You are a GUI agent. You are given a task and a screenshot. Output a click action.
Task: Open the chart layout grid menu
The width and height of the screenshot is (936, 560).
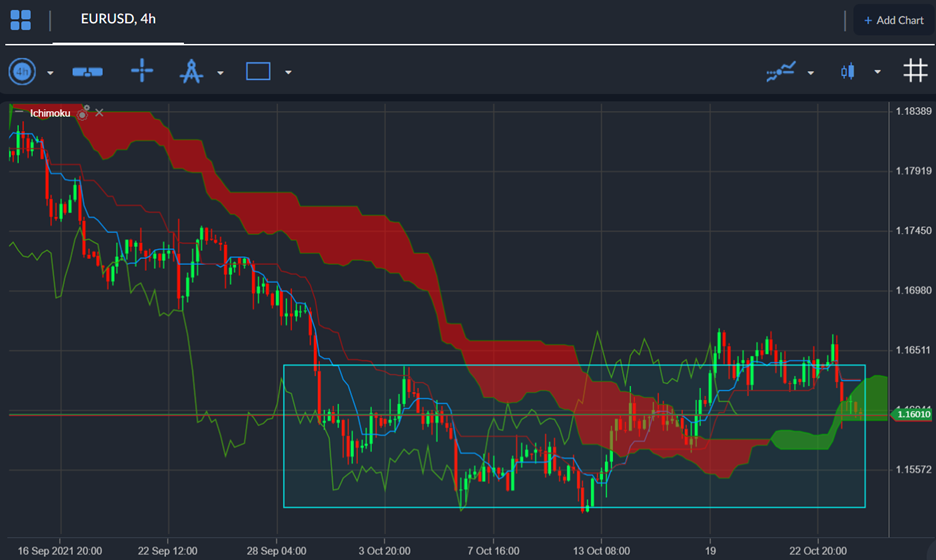pyautogui.click(x=21, y=20)
